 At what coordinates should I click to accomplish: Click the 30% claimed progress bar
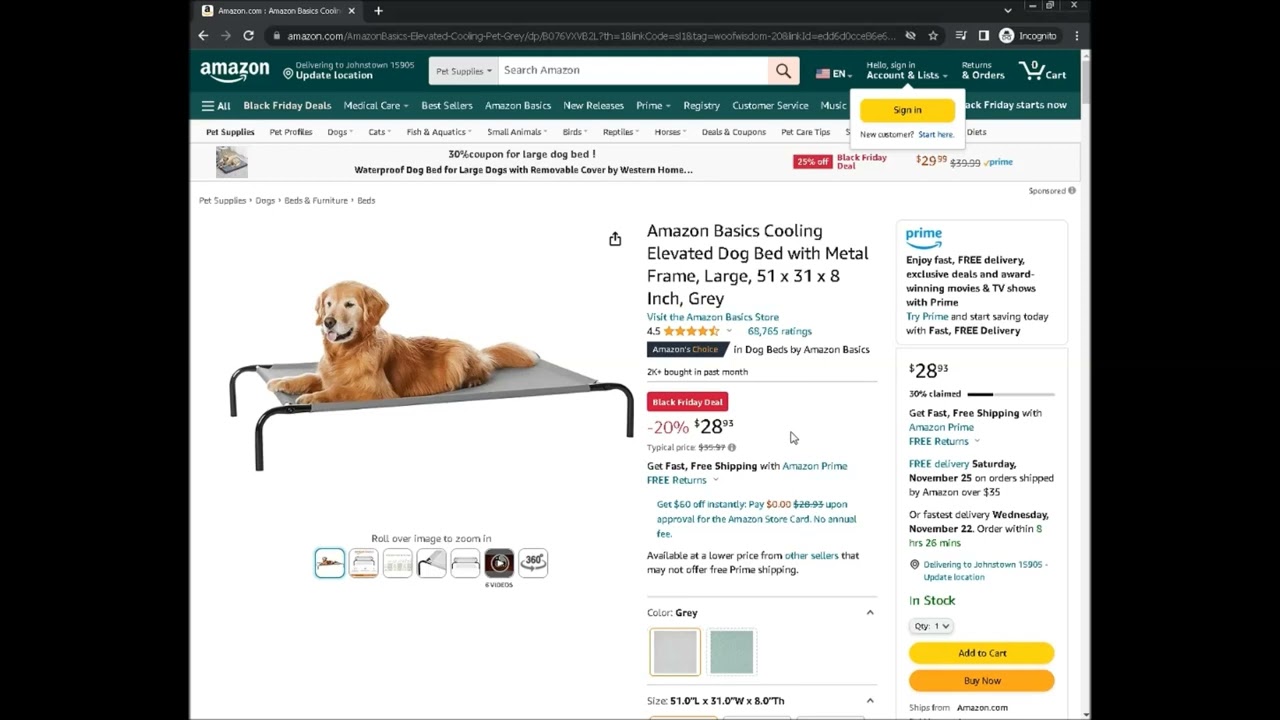pyautogui.click(x=1010, y=394)
